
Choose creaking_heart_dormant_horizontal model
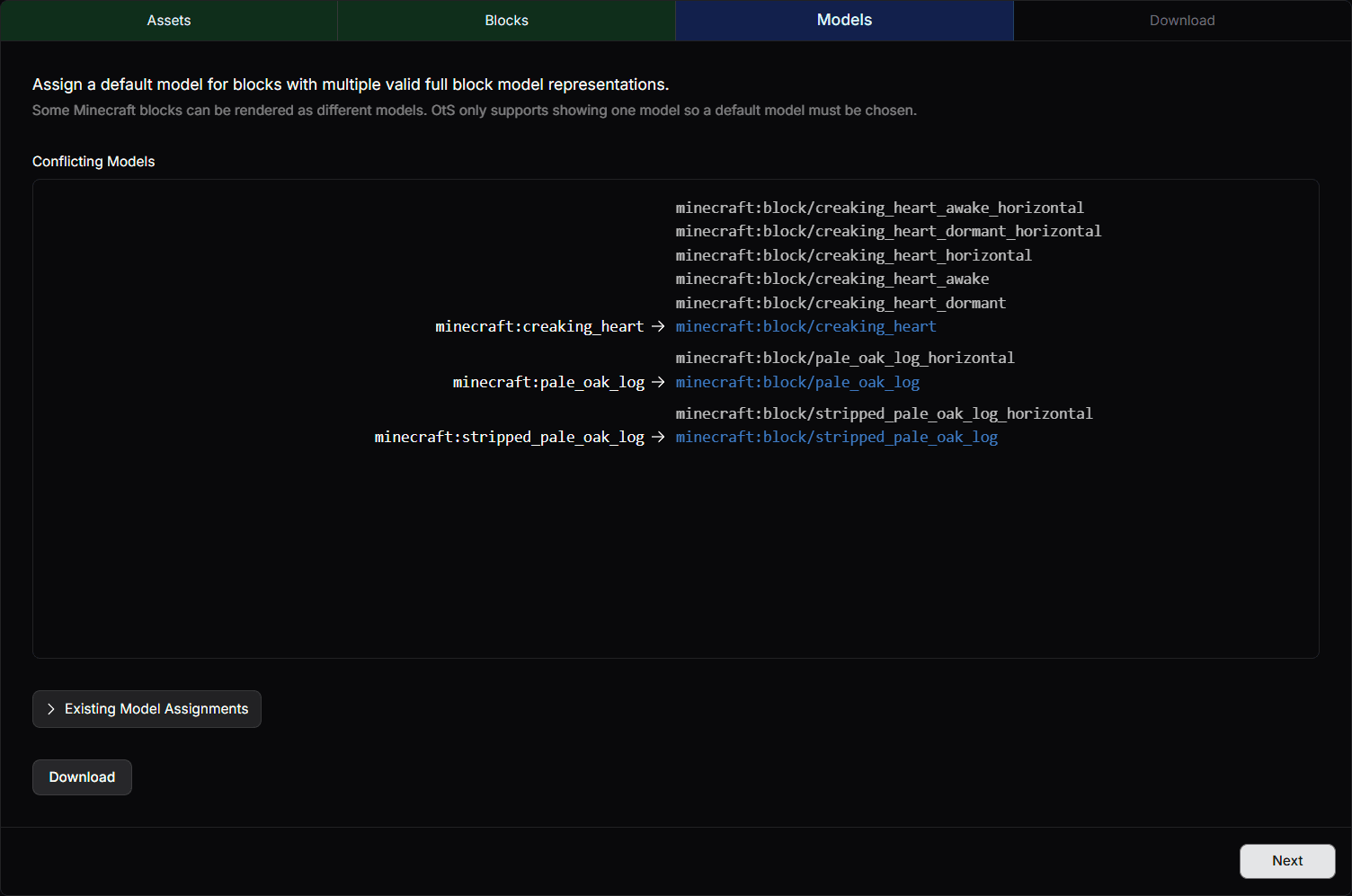tap(889, 231)
